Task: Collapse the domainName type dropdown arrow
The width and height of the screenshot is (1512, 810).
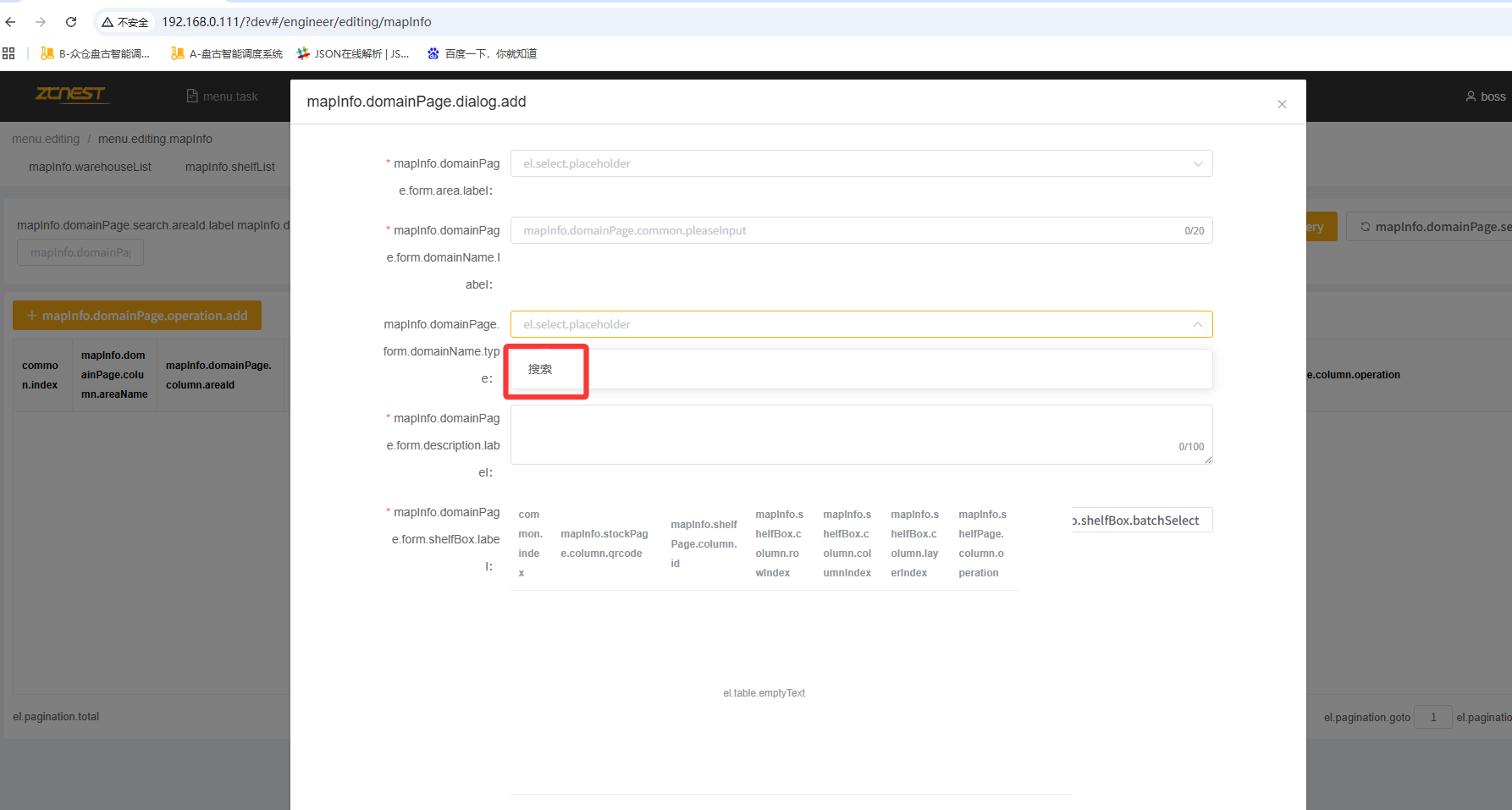Action: click(1197, 324)
